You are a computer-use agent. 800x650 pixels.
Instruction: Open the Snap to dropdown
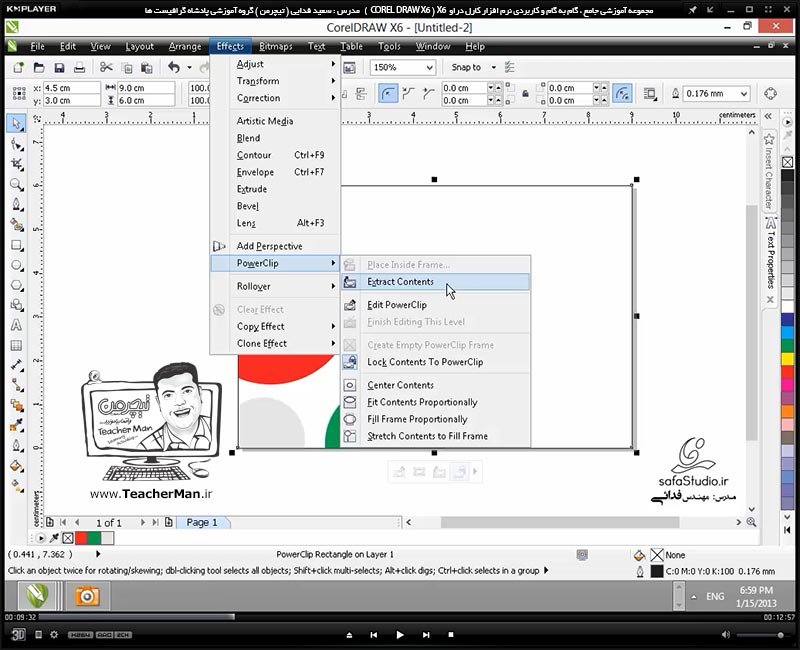[493, 67]
